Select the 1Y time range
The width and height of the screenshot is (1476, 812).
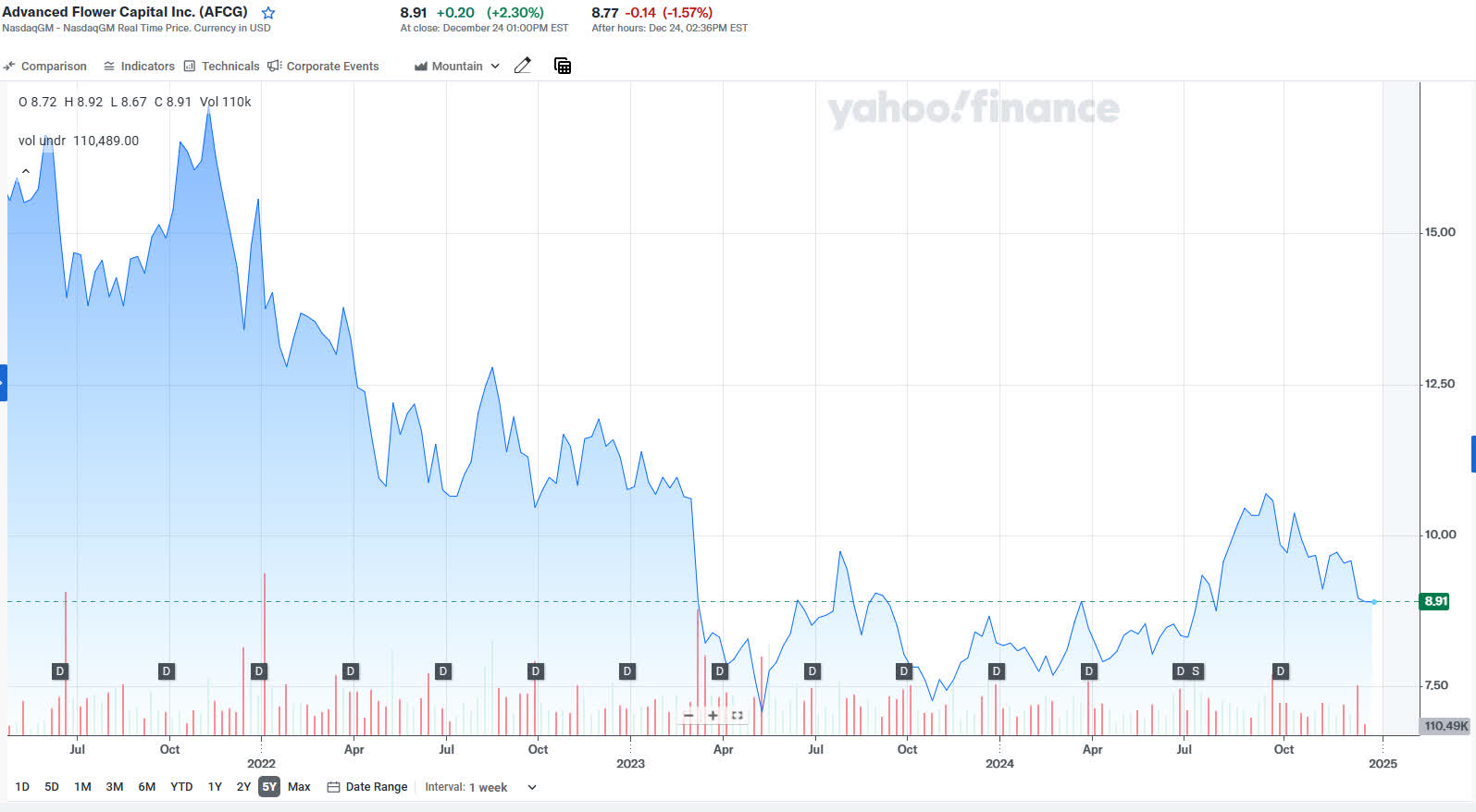(215, 787)
